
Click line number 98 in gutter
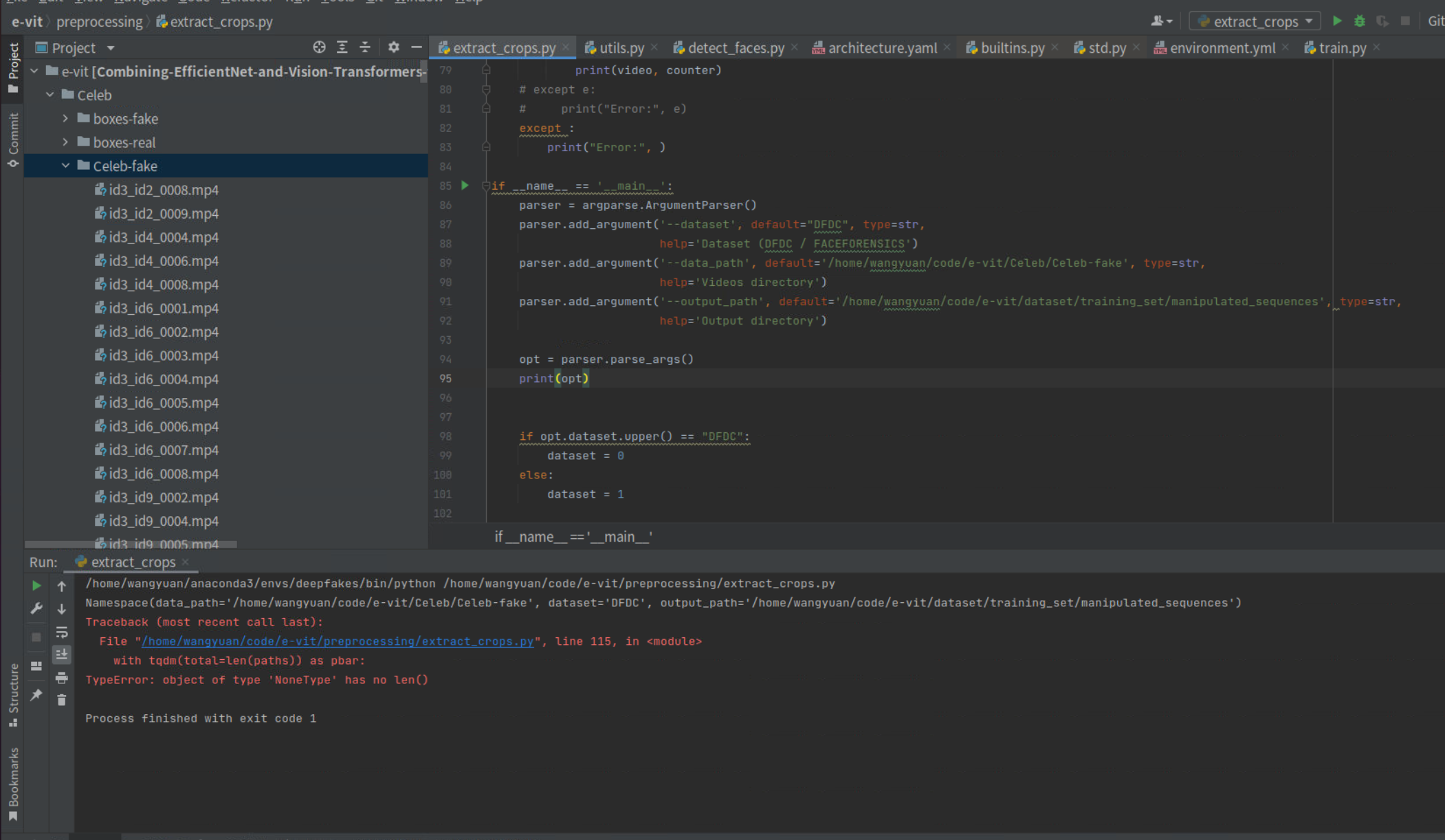pos(445,436)
